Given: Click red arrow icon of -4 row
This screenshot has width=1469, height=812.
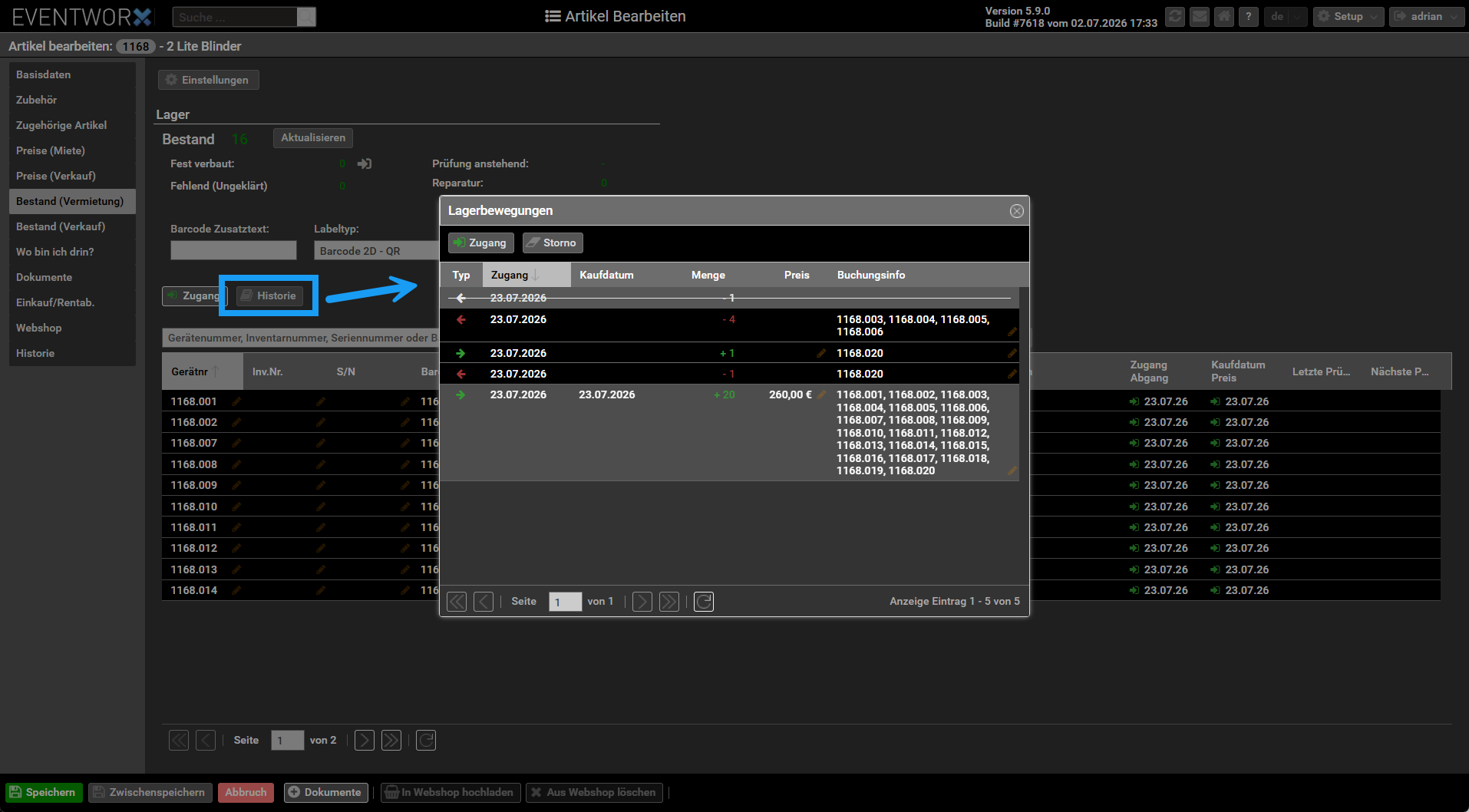Looking at the screenshot, I should pos(461,319).
